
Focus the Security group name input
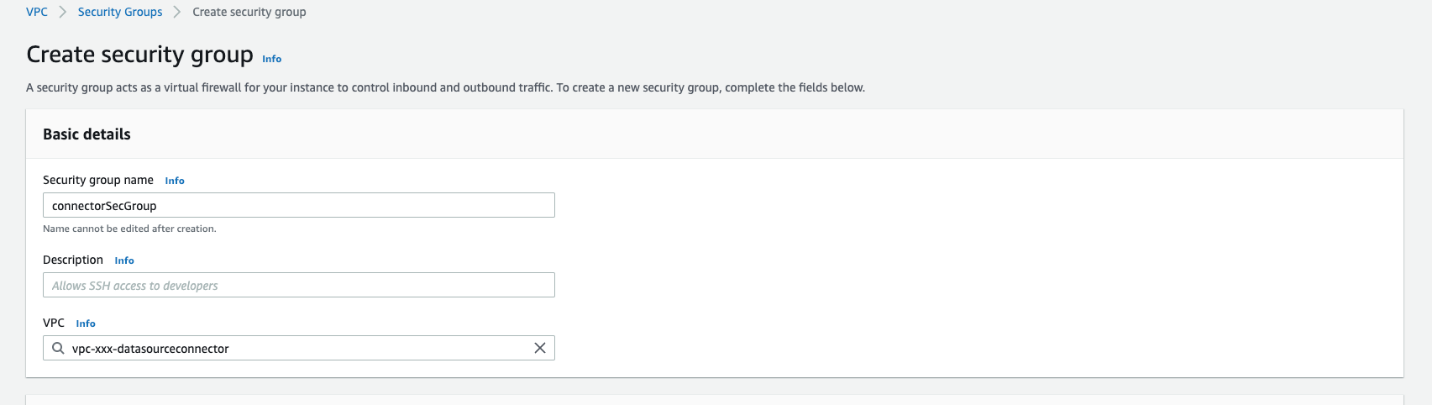tap(298, 205)
